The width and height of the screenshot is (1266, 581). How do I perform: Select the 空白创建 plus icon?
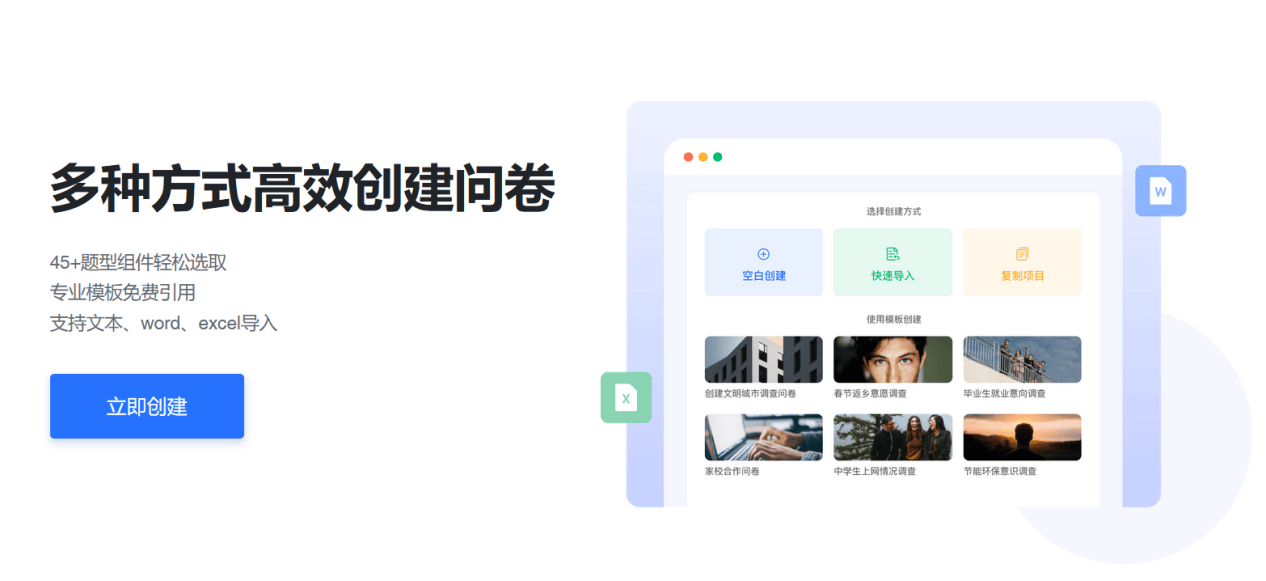(x=764, y=254)
